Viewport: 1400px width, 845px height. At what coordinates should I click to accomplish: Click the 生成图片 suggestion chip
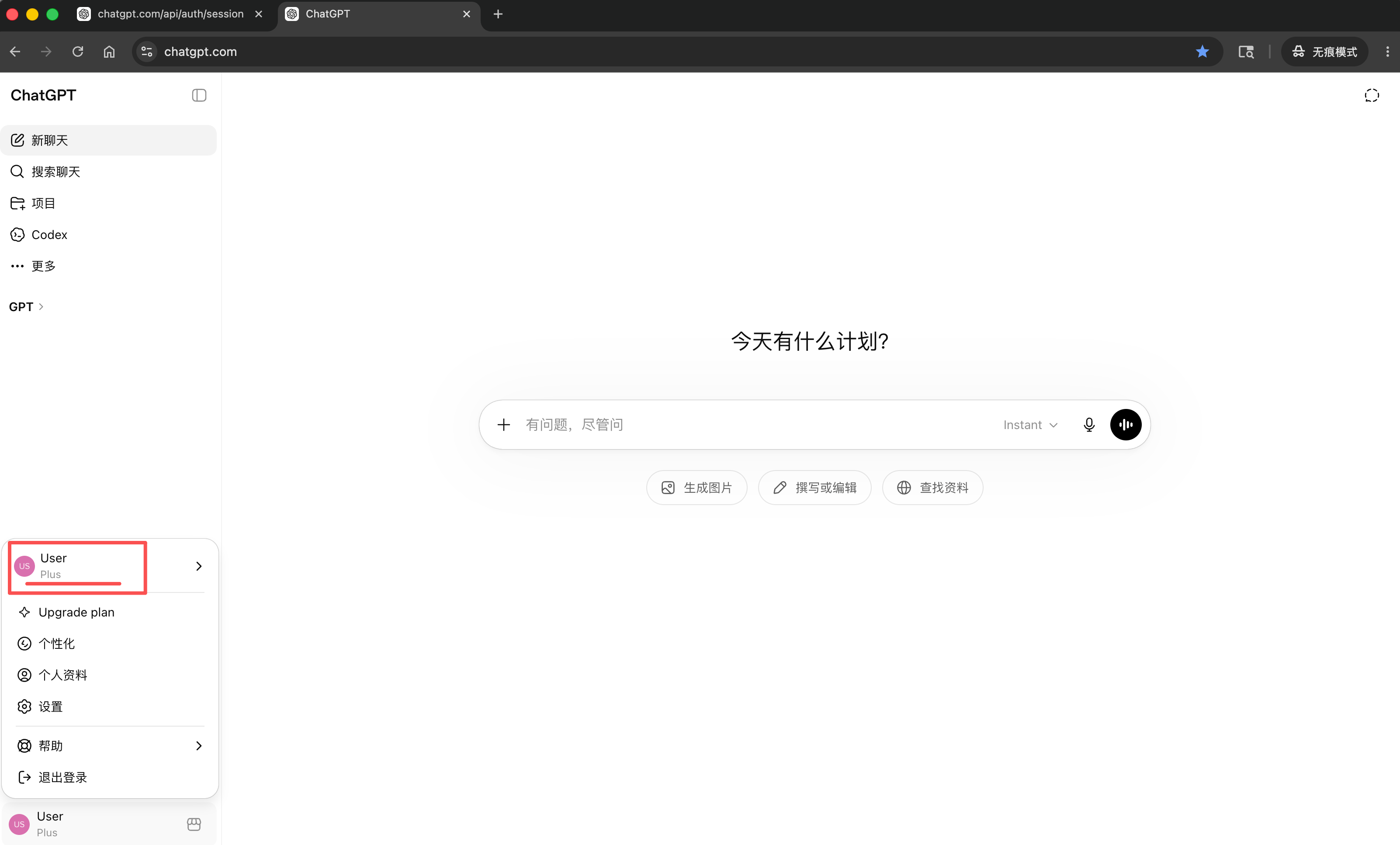(697, 488)
